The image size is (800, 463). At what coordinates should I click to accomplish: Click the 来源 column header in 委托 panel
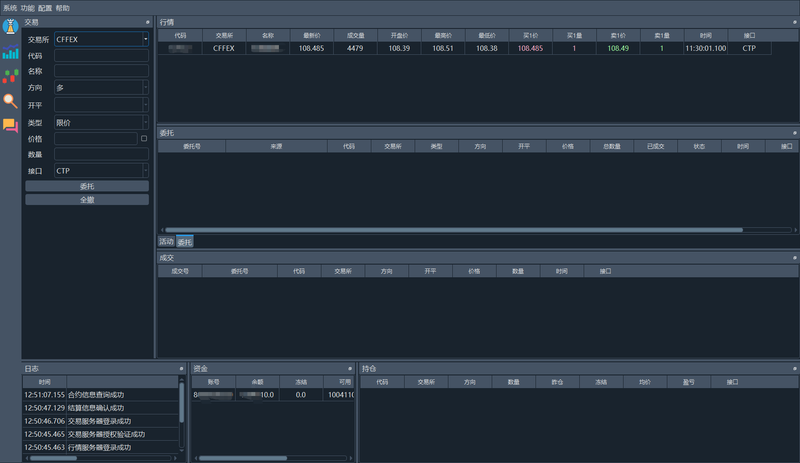(x=277, y=147)
